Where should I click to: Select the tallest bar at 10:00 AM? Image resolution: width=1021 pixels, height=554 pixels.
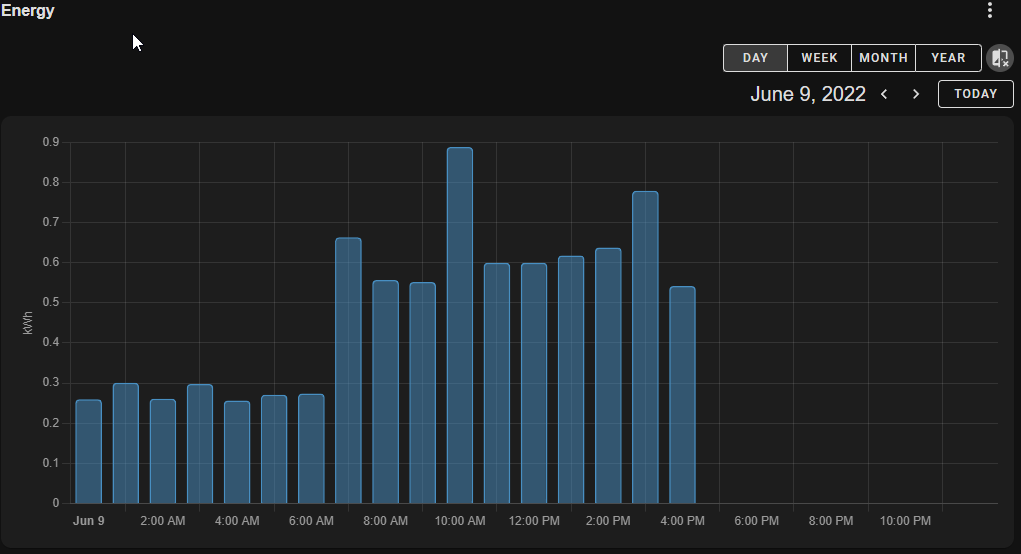(x=460, y=325)
